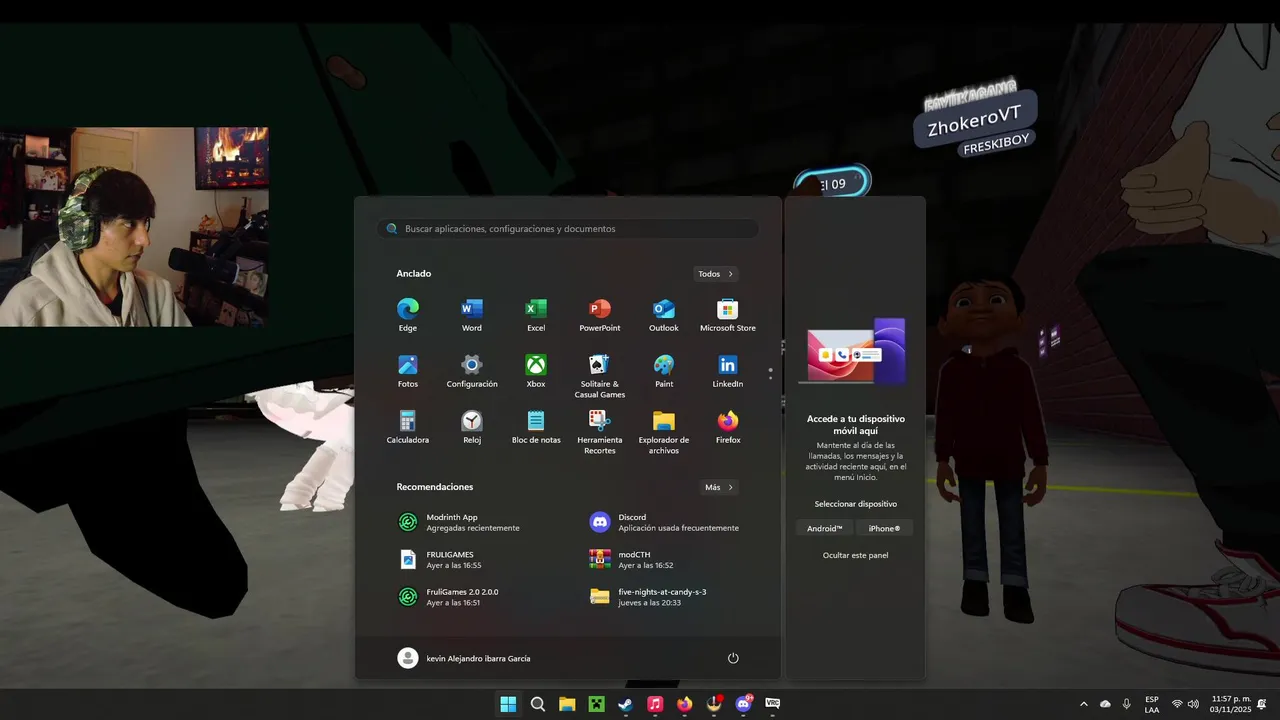The height and width of the screenshot is (720, 1280).
Task: Launch the Xbox app
Action: (x=536, y=371)
